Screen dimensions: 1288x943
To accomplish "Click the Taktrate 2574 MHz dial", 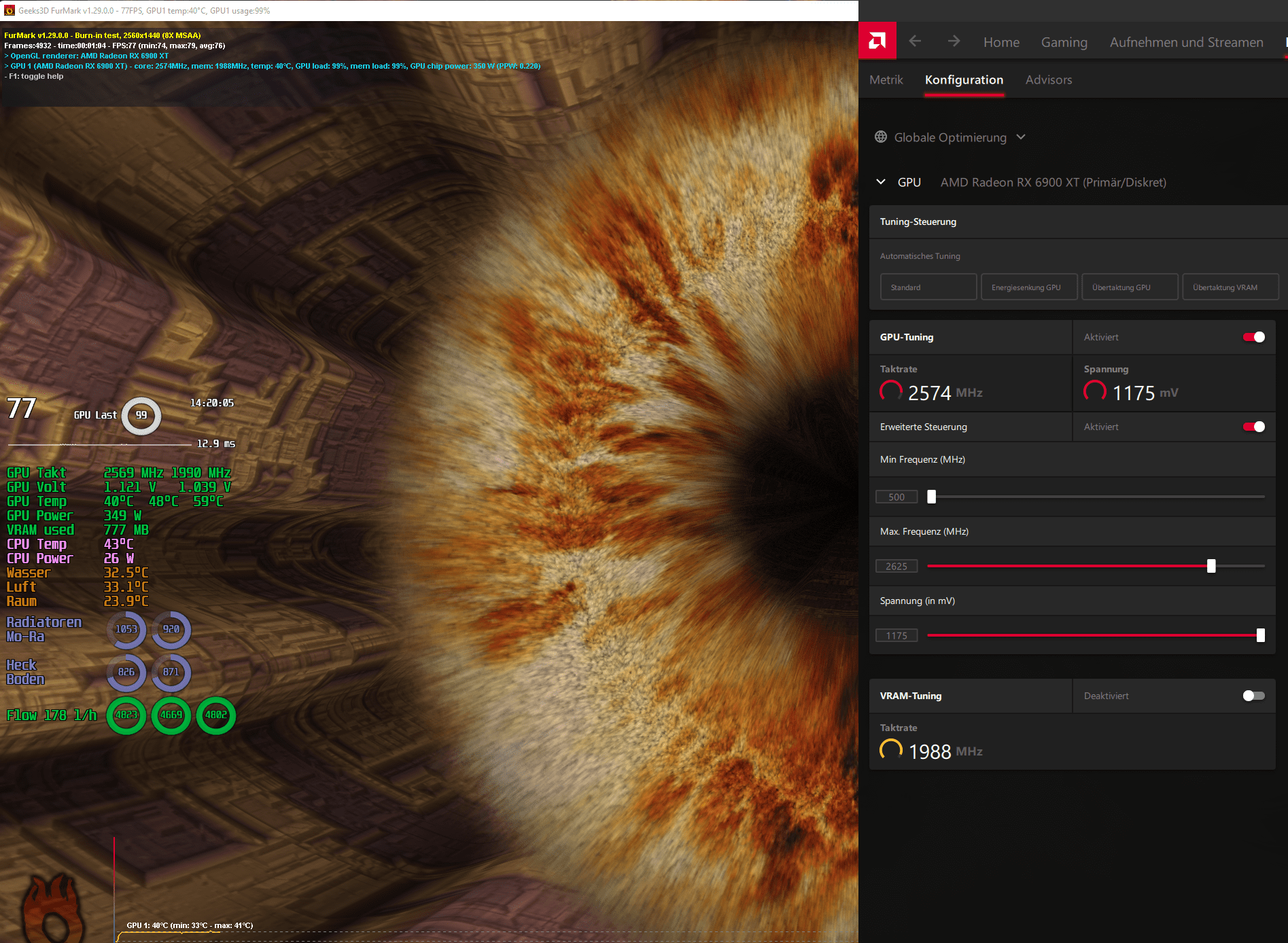I will (891, 392).
